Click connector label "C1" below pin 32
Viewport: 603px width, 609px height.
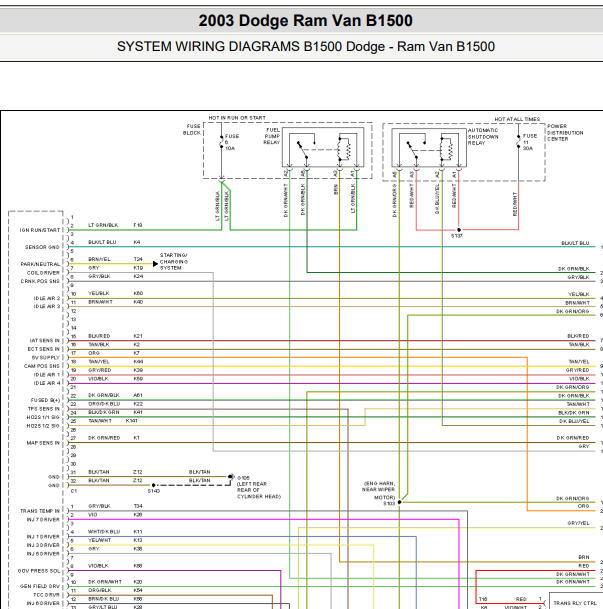tap(74, 491)
